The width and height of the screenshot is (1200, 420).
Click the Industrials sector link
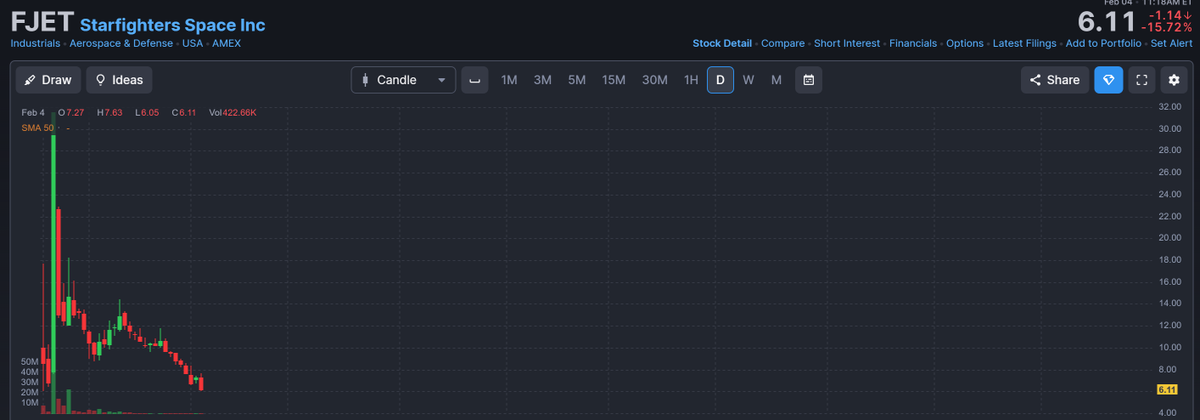click(35, 44)
